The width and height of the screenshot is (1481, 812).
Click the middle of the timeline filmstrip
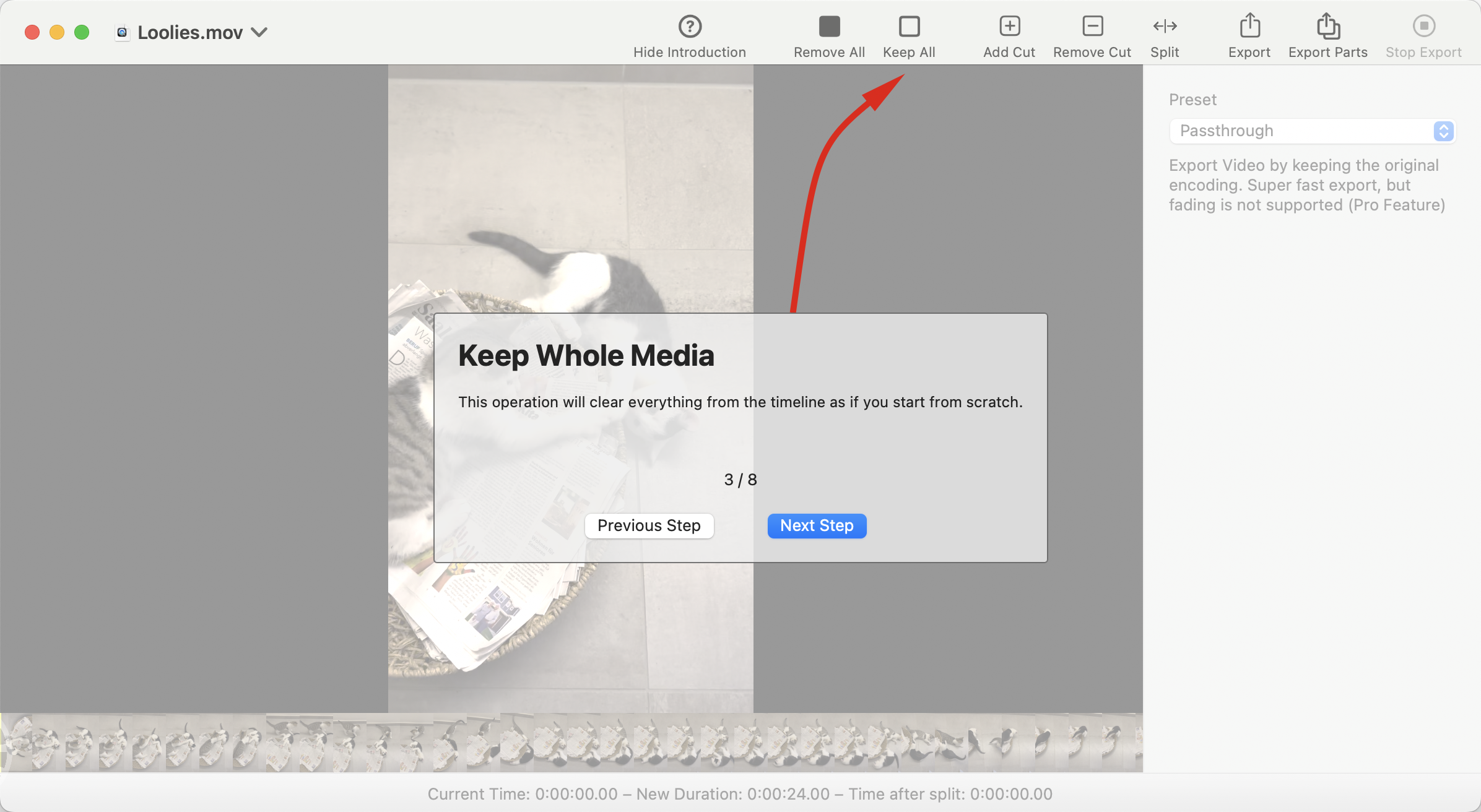tap(571, 742)
